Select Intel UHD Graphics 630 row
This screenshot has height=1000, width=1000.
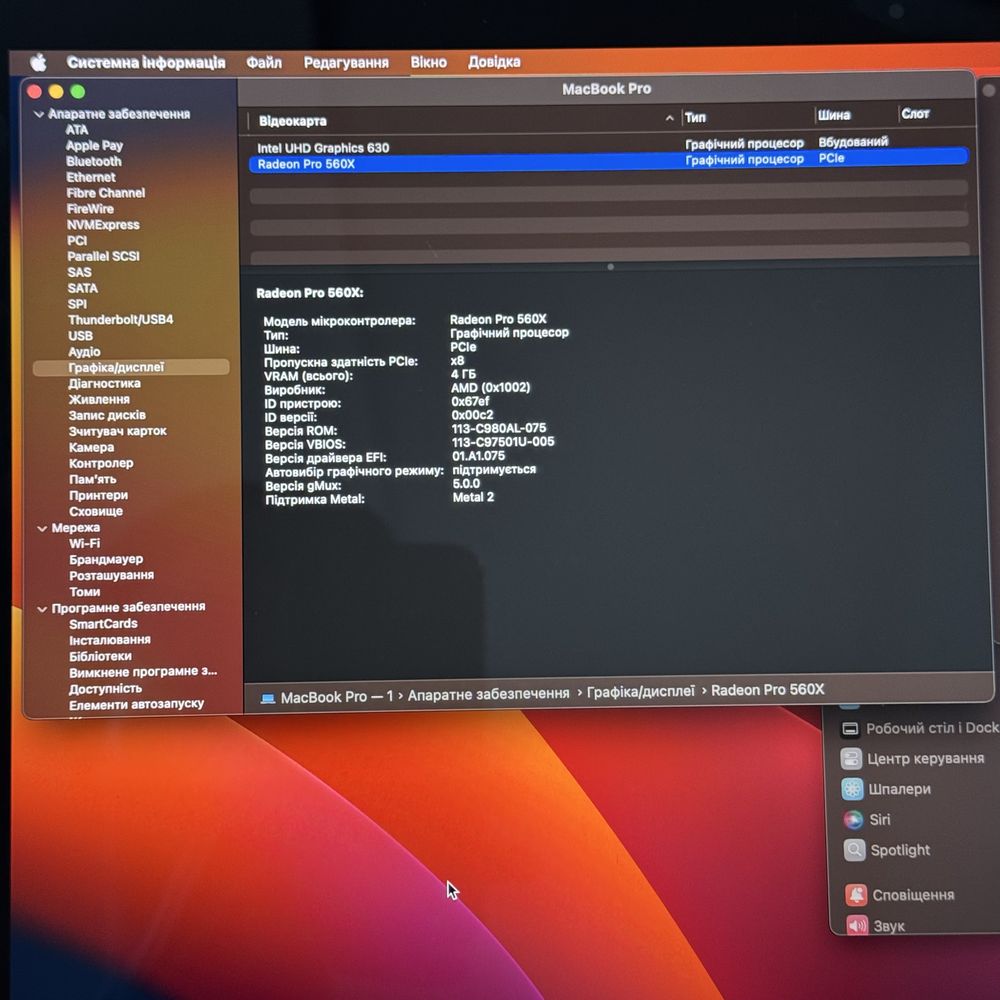(x=608, y=146)
